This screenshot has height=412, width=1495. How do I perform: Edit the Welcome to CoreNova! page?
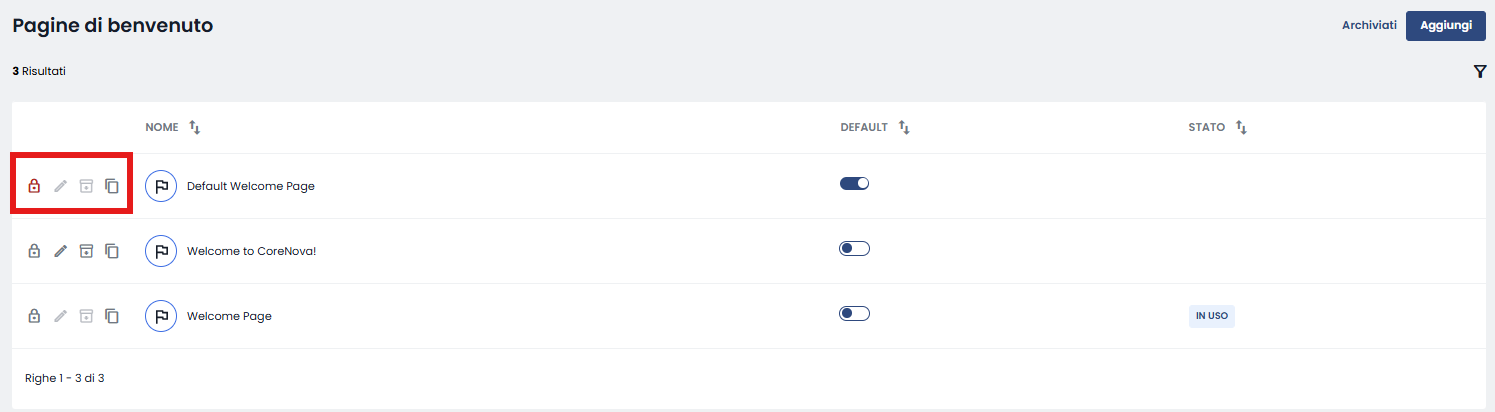(x=60, y=251)
